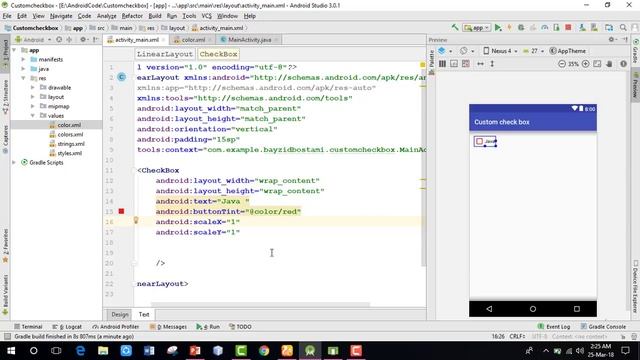The width and height of the screenshot is (640, 360).
Task: Collapse the values folder
Action: click(x=33, y=116)
